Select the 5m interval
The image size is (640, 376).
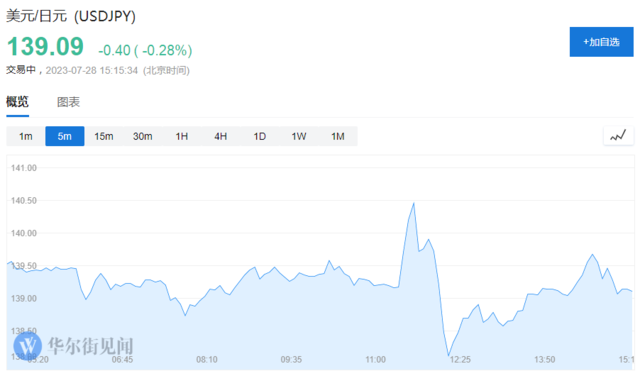click(x=64, y=136)
